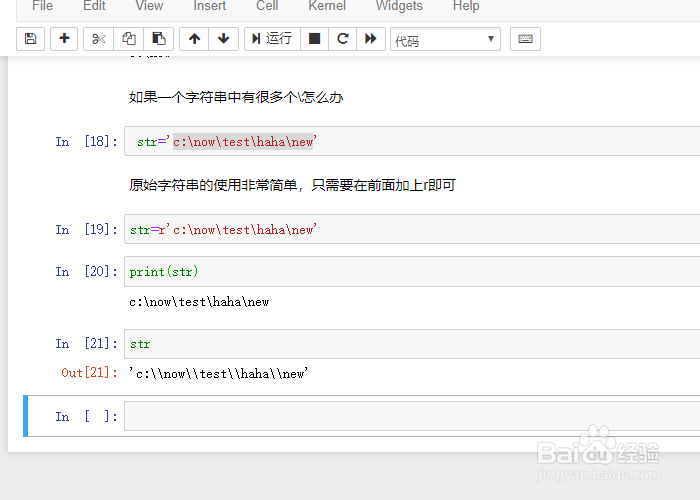This screenshot has width=700, height=500.
Task: Open the File menu
Action: point(42,6)
